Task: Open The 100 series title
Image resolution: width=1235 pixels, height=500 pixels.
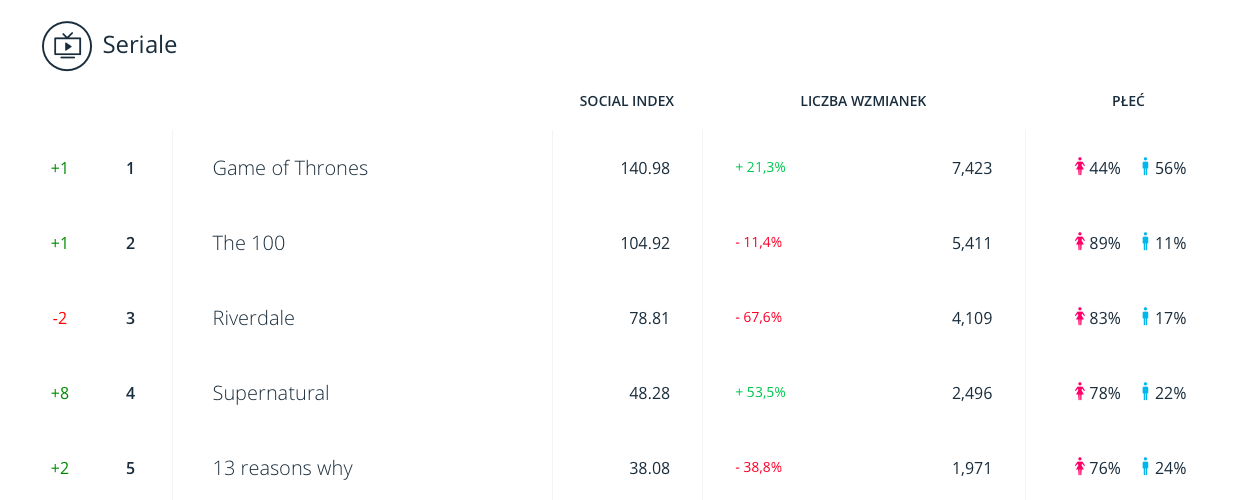Action: tap(249, 243)
